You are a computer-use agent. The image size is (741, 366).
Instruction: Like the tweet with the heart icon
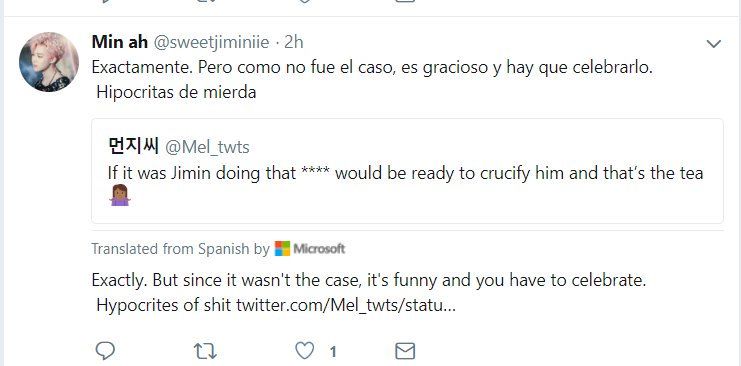click(304, 351)
